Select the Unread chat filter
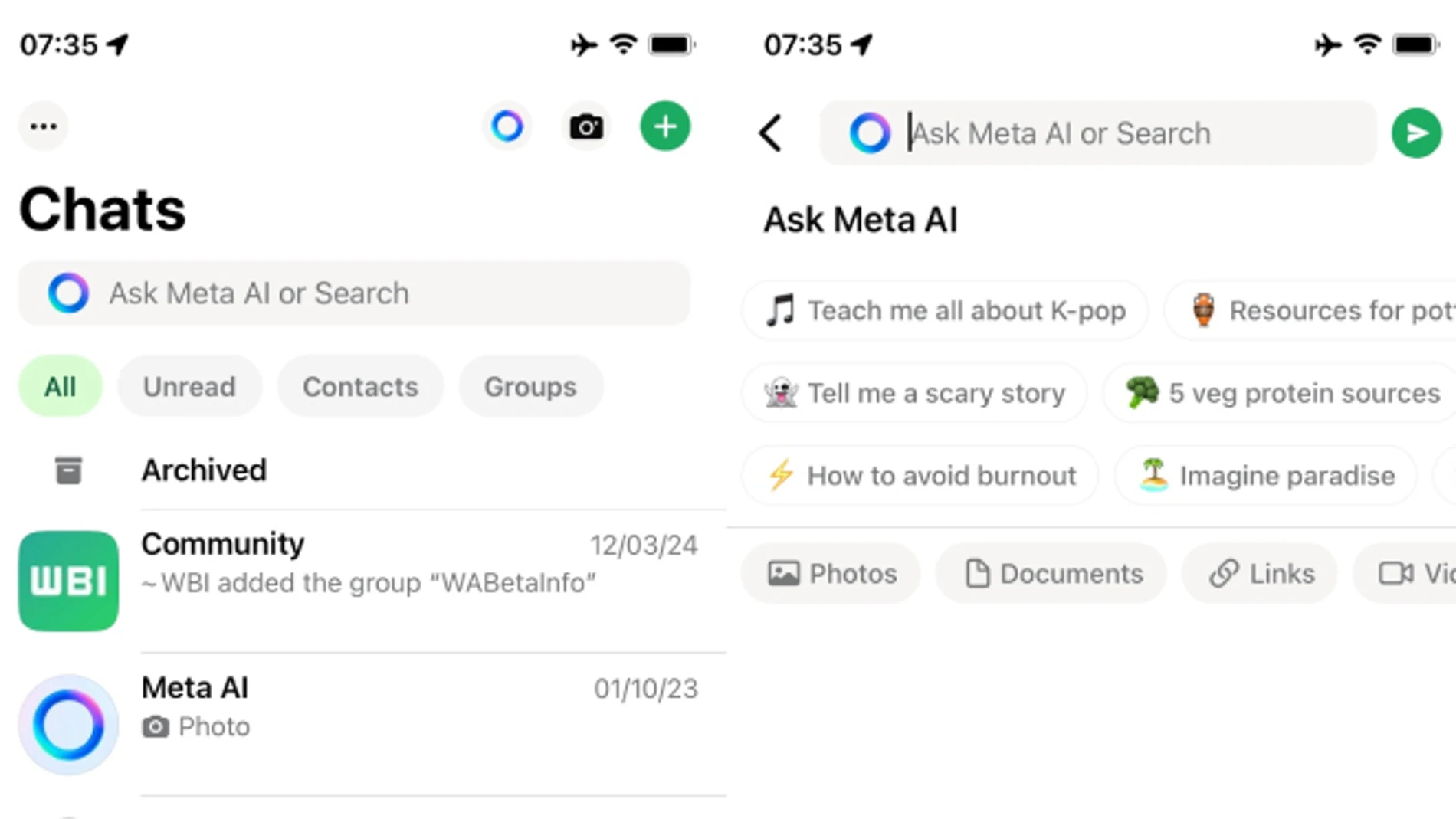The width and height of the screenshot is (1456, 819). (x=189, y=387)
